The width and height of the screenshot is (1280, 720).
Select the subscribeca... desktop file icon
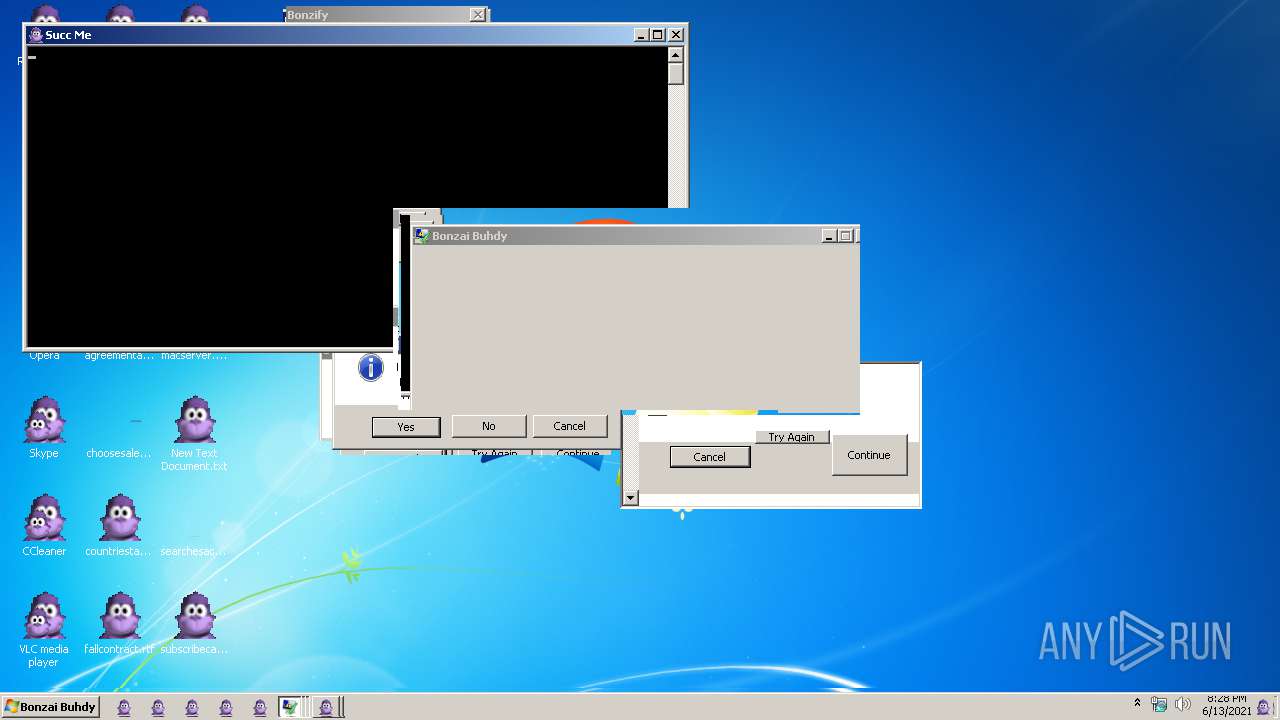click(x=194, y=624)
